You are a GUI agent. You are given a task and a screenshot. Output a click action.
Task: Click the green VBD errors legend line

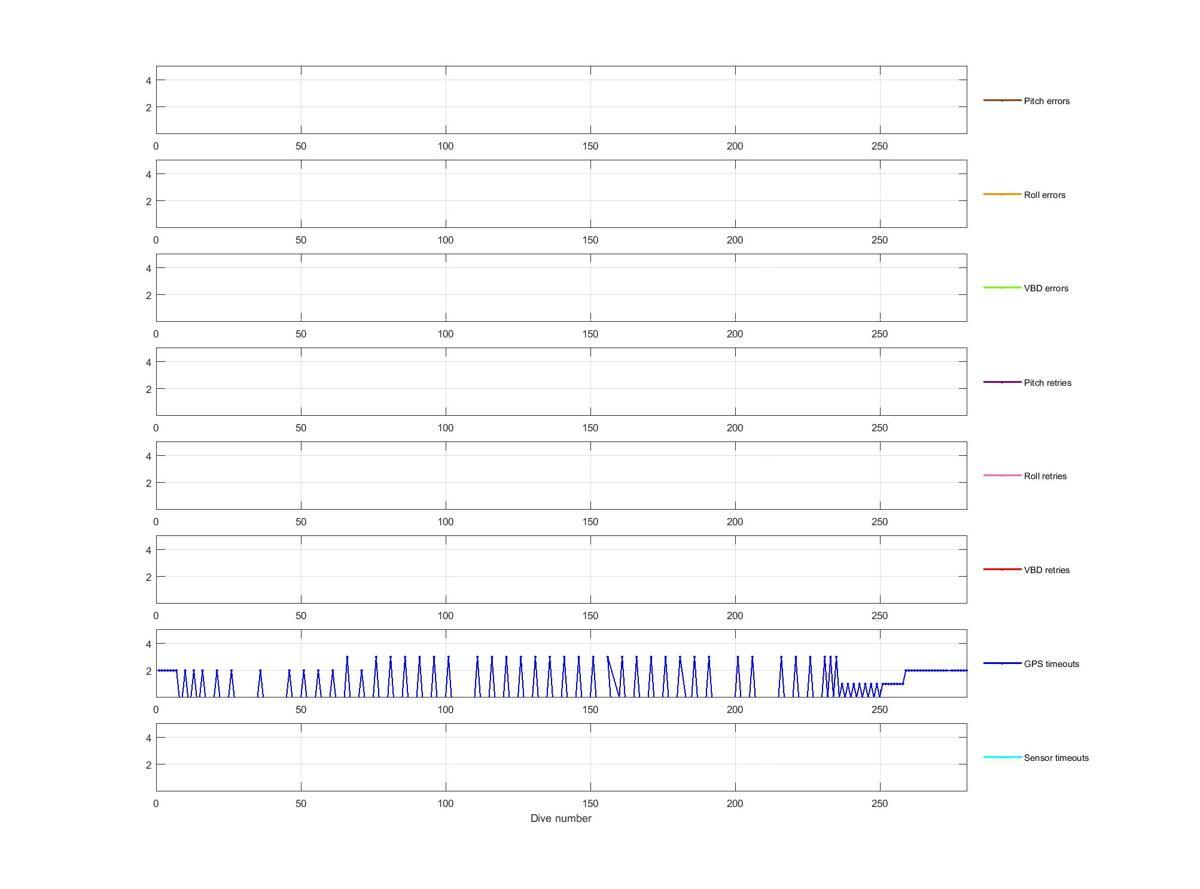pyautogui.click(x=1002, y=288)
